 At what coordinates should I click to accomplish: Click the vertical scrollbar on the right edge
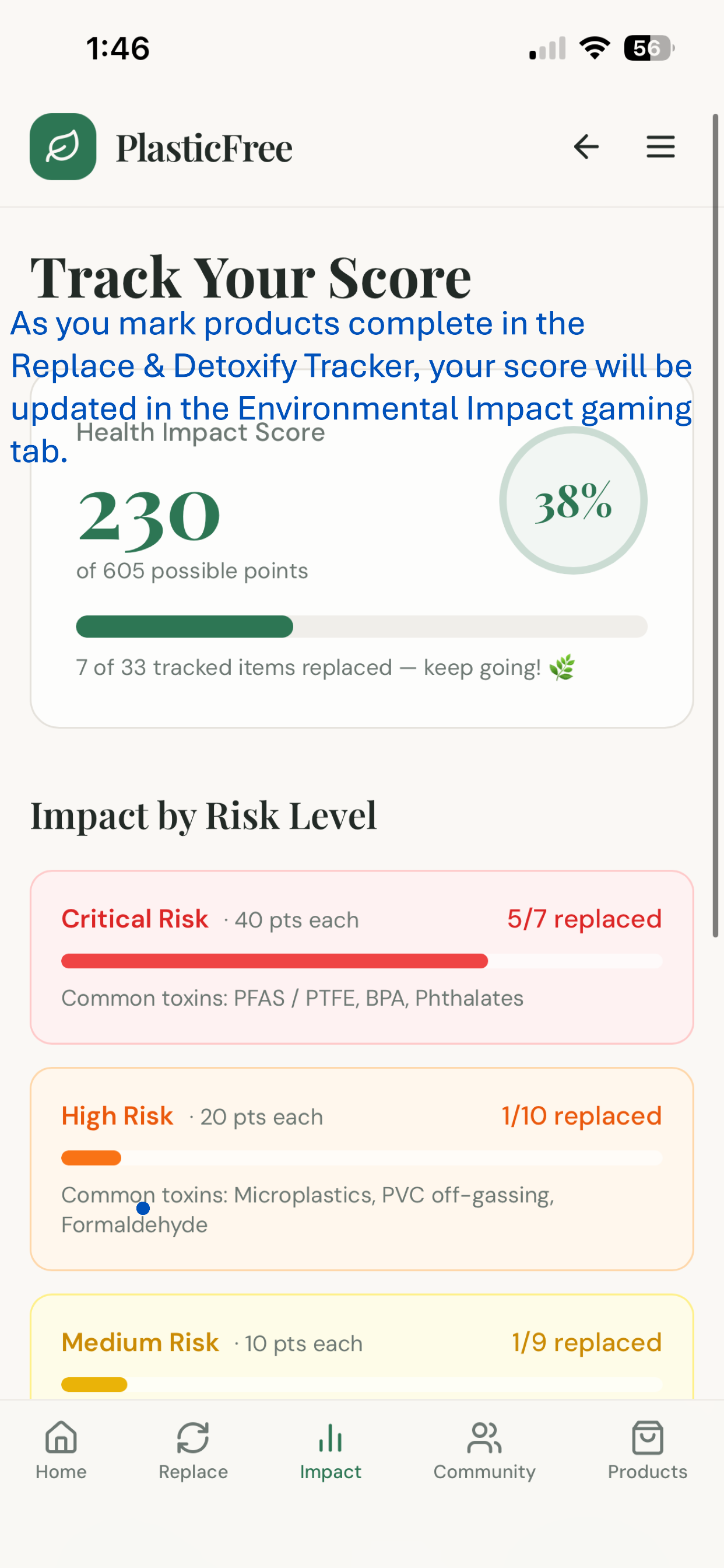click(715, 524)
